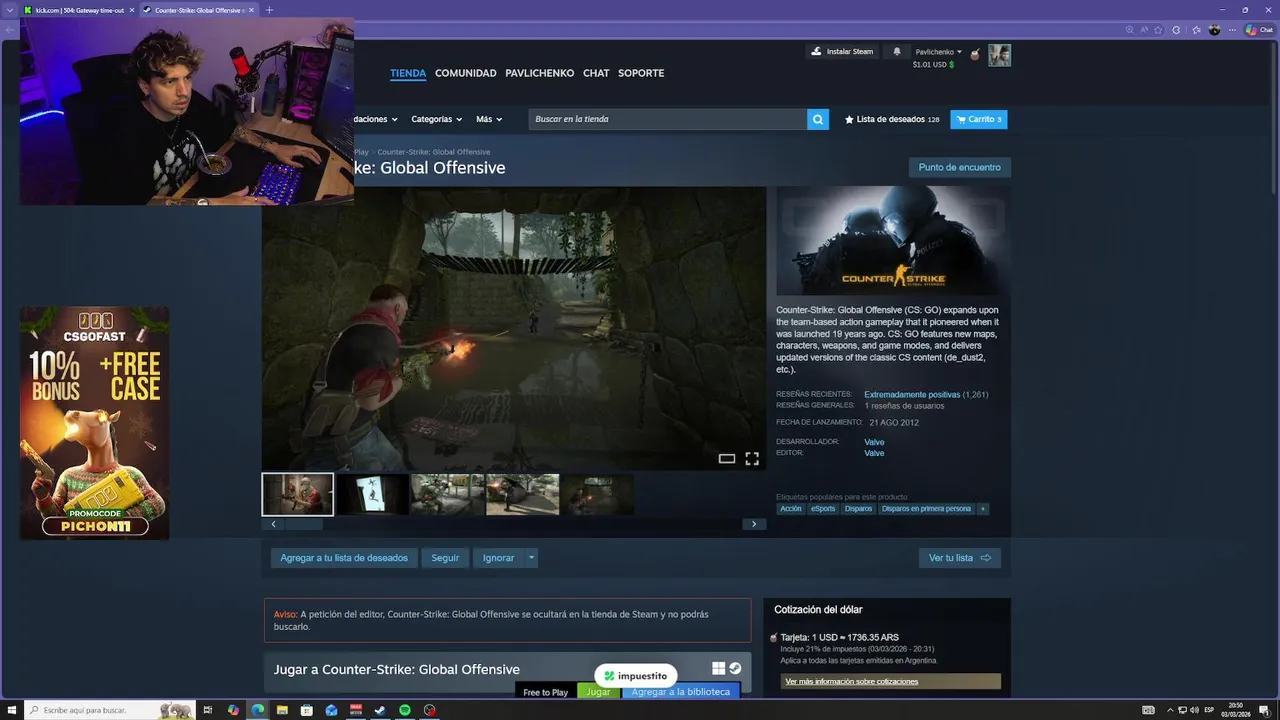The width and height of the screenshot is (1280, 720).
Task: Click the read aloud icon in address bar
Action: (1145, 30)
